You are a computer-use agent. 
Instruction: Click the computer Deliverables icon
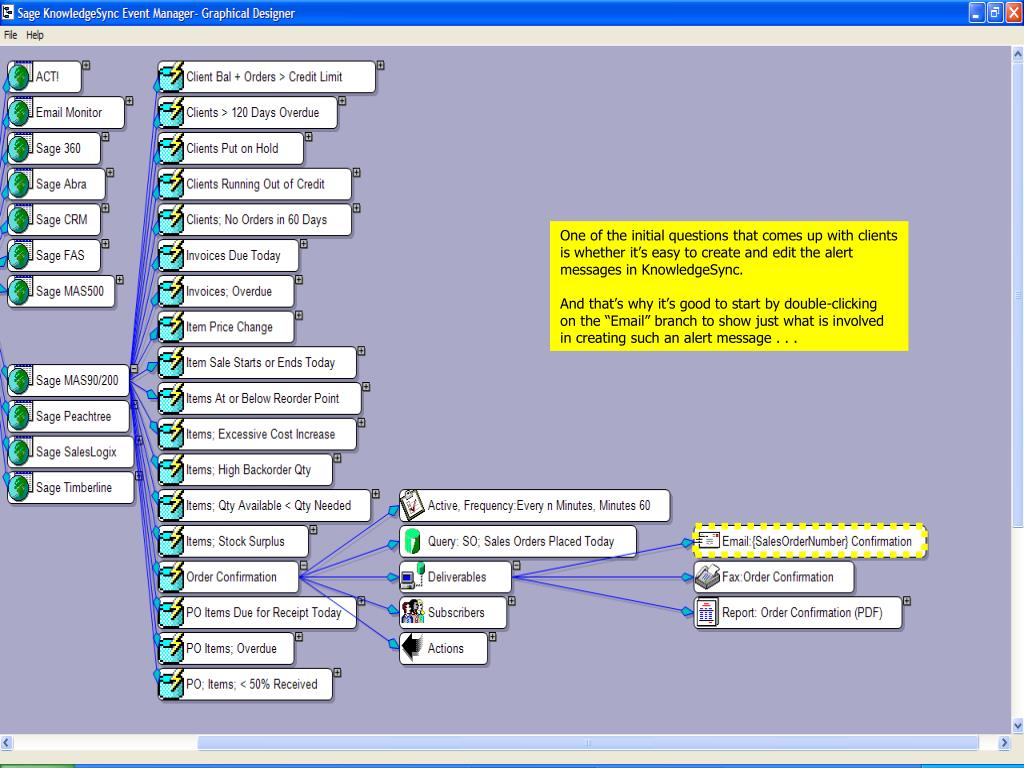pyautogui.click(x=413, y=577)
